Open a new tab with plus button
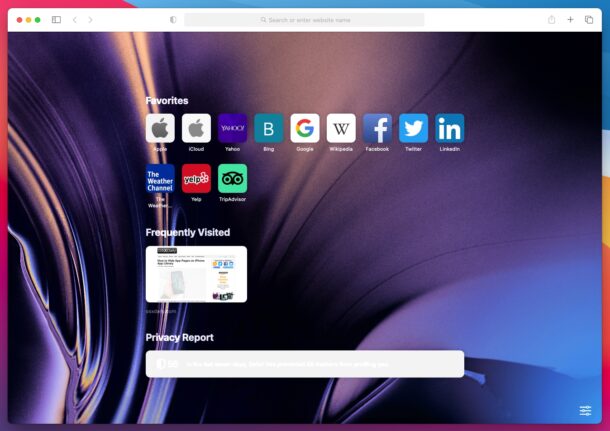The image size is (610, 431). coord(570,19)
